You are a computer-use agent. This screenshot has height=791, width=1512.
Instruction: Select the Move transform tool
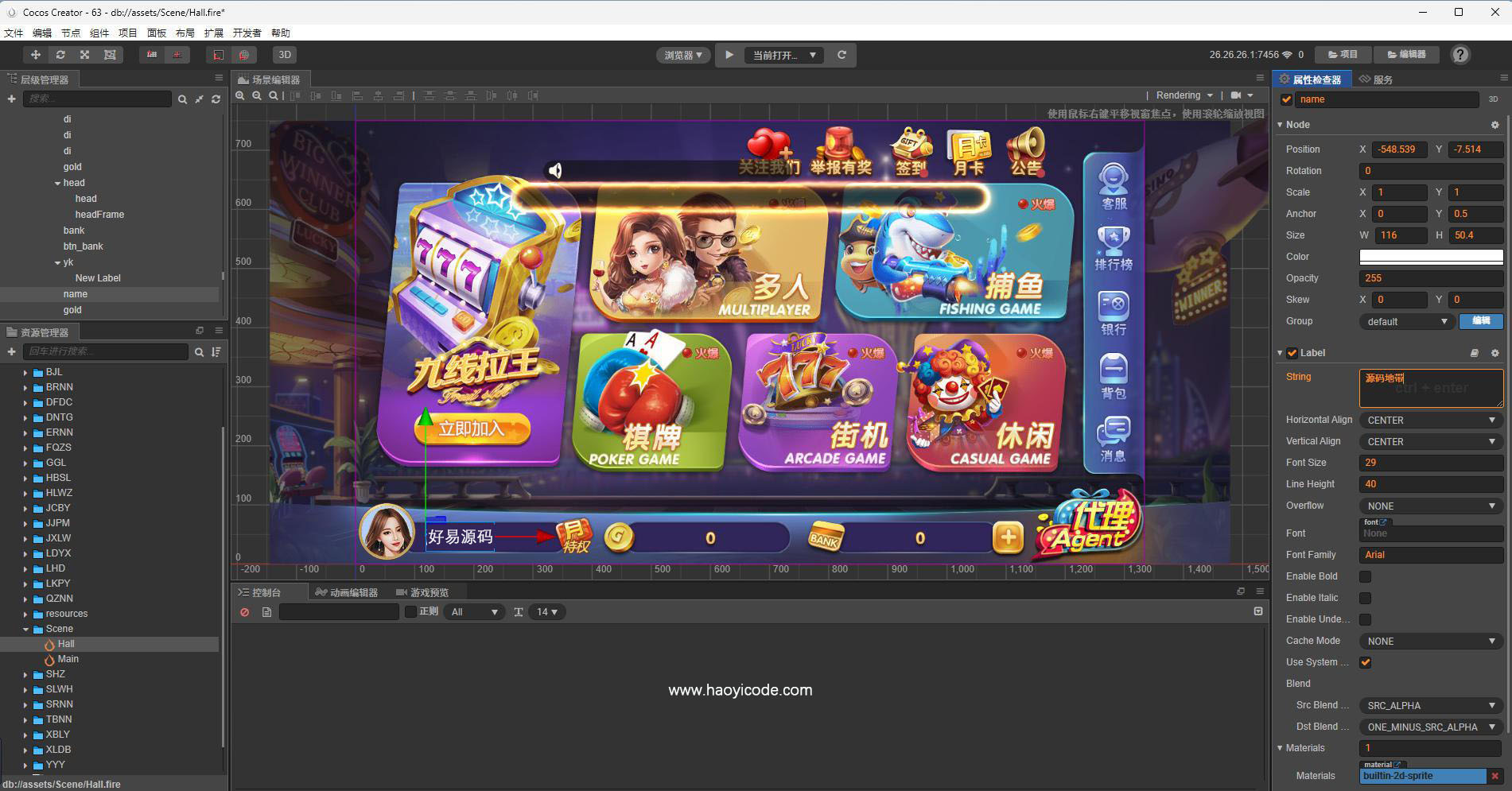(x=35, y=54)
